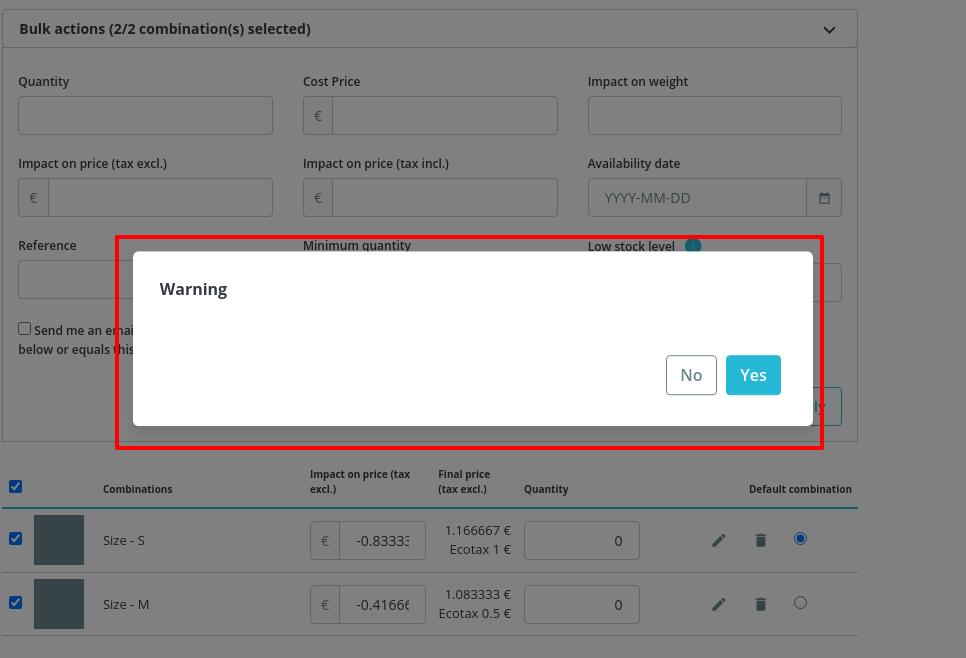The image size is (966, 658).
Task: Edit the Size - S combination with pencil icon
Action: [718, 539]
